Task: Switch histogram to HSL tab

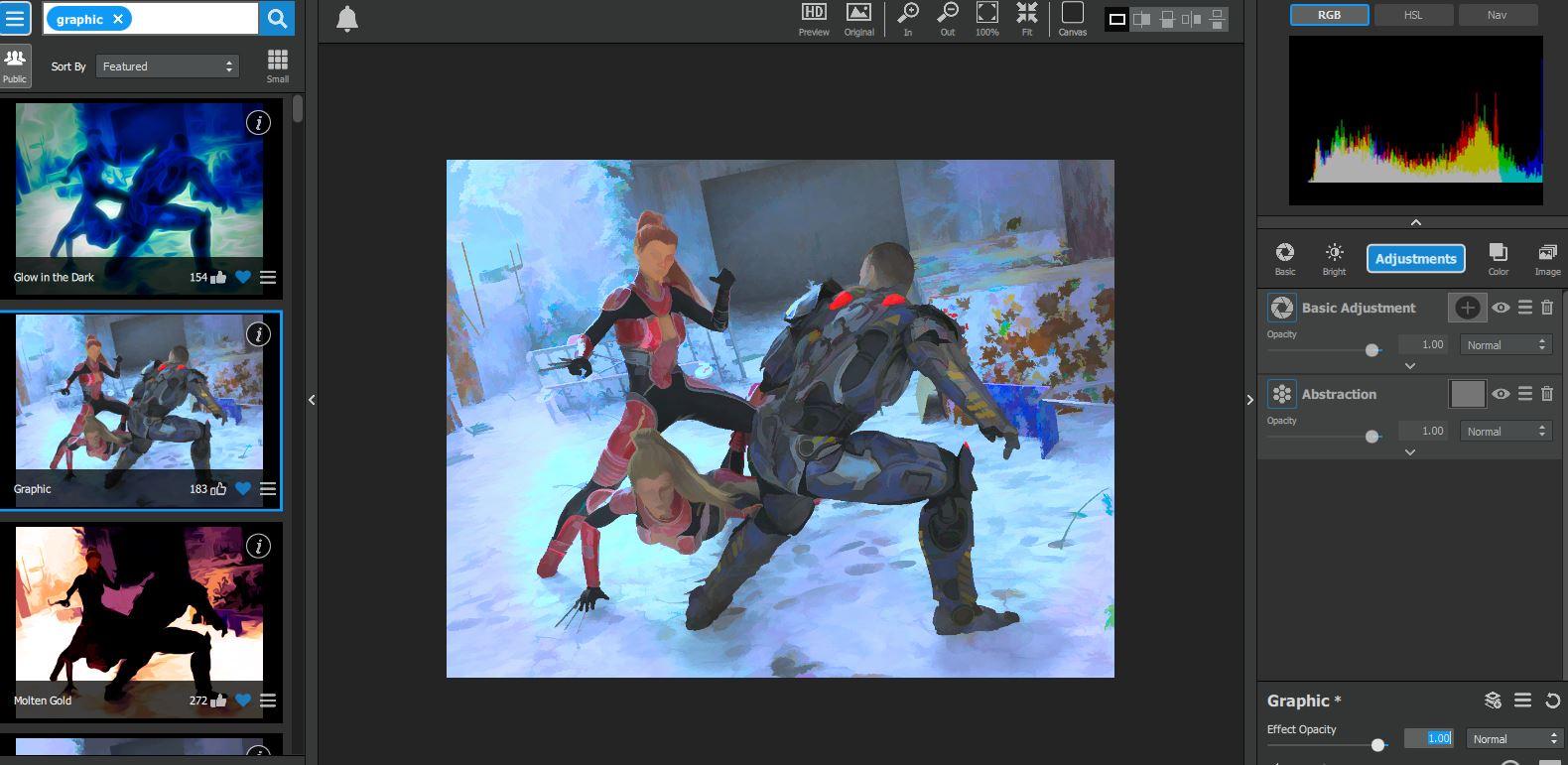Action: [1413, 15]
